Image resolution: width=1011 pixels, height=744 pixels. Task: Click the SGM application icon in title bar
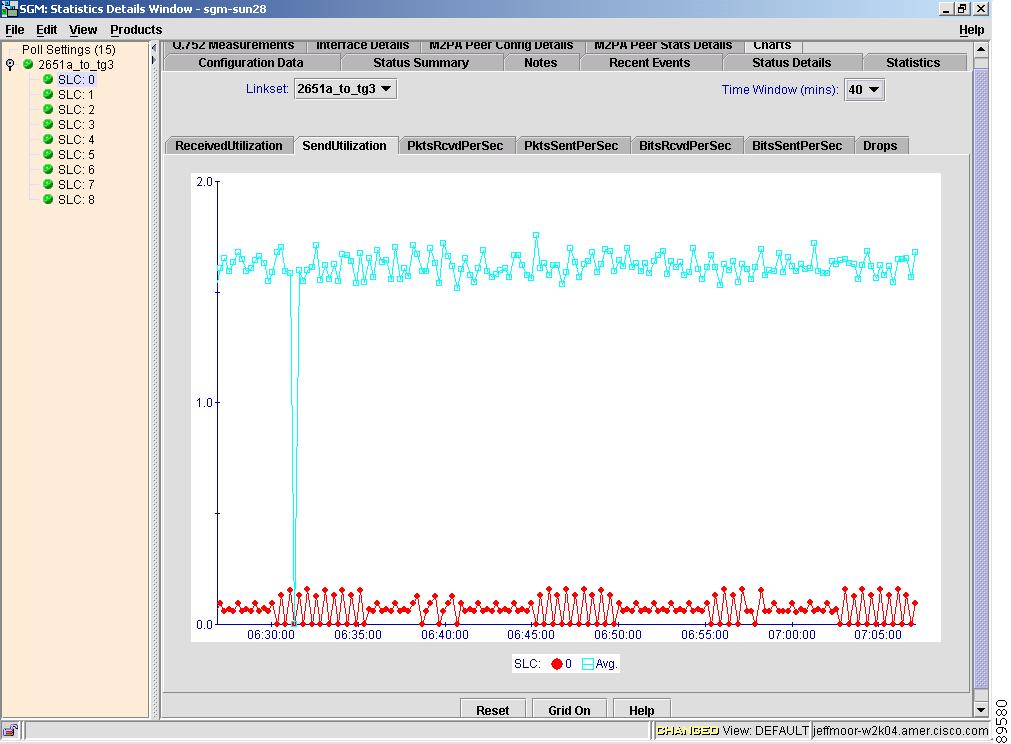click(x=9, y=9)
